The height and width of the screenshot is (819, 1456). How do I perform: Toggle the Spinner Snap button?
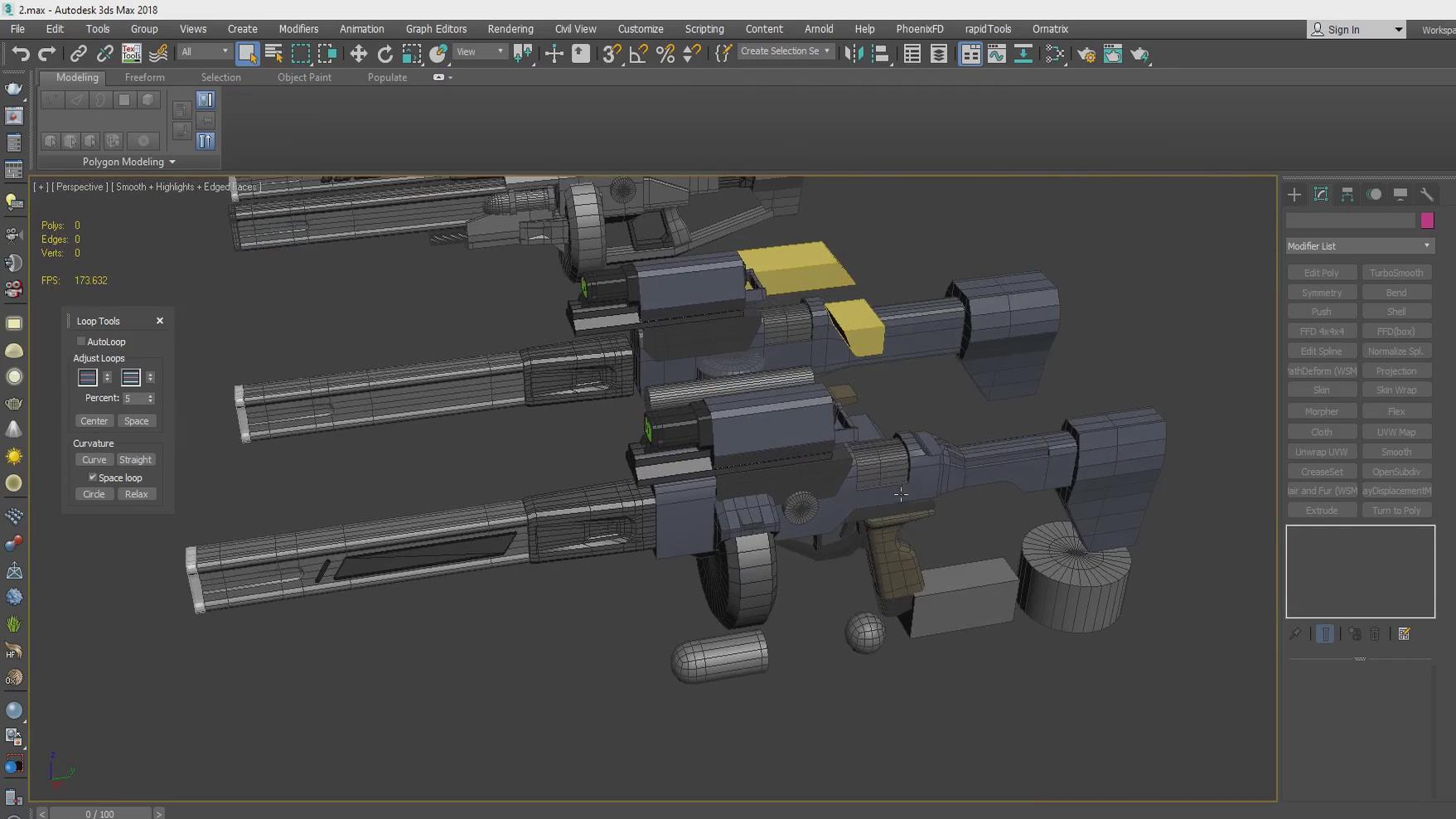click(692, 54)
